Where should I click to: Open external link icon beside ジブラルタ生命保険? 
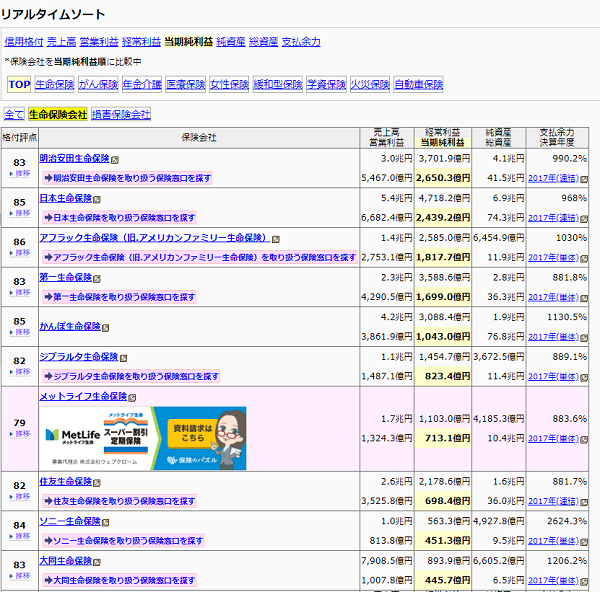click(x=123, y=358)
